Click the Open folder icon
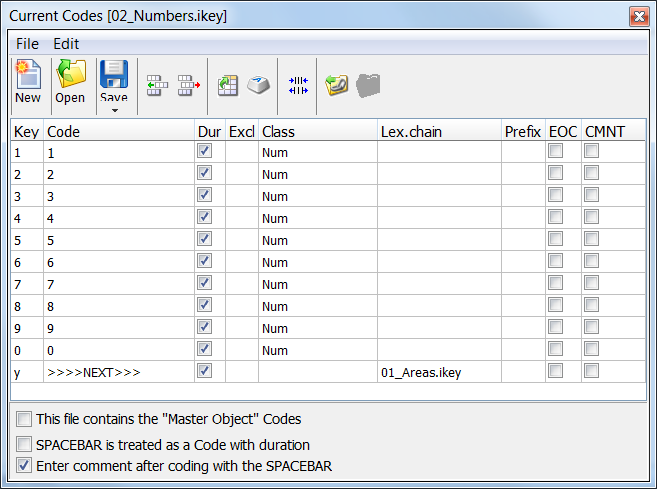This screenshot has height=489, width=657. [x=70, y=81]
